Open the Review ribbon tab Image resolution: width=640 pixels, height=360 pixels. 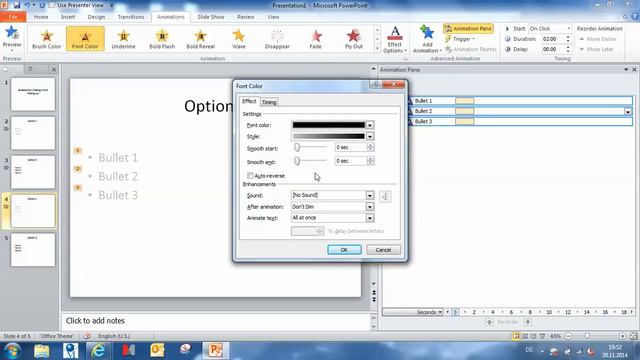click(x=246, y=17)
